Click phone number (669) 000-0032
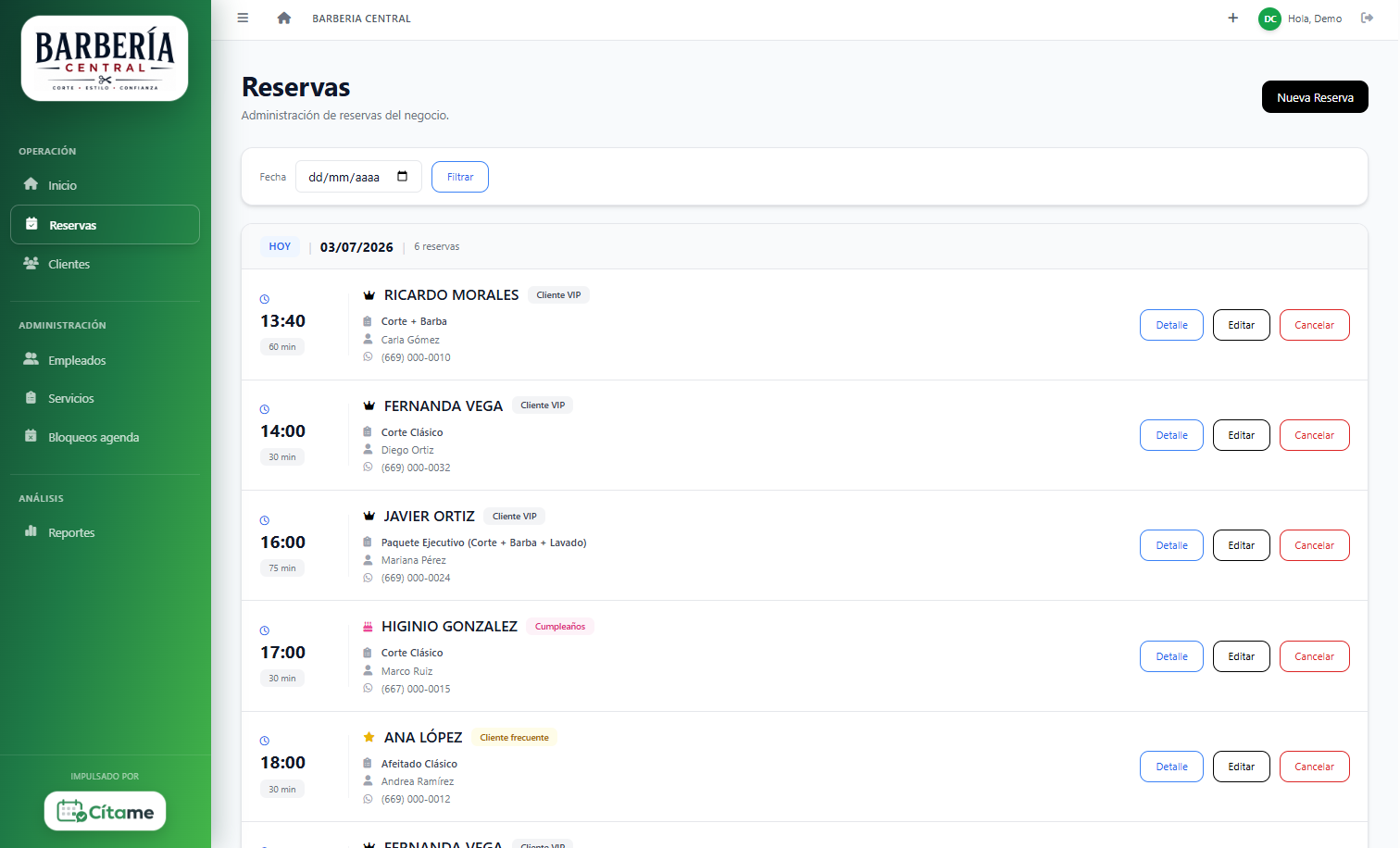The width and height of the screenshot is (1400, 848). pyautogui.click(x=416, y=468)
